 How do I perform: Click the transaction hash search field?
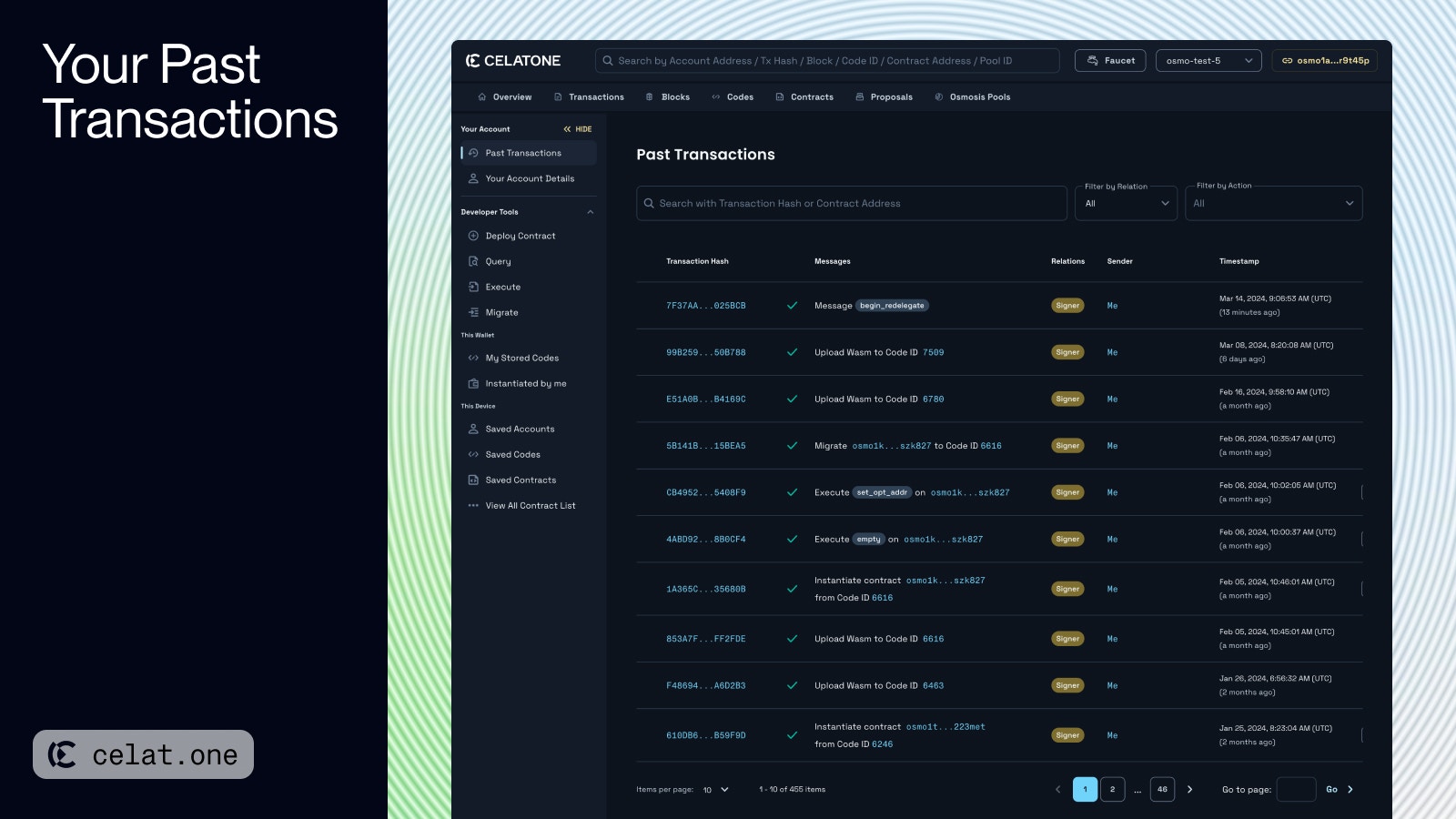point(852,203)
